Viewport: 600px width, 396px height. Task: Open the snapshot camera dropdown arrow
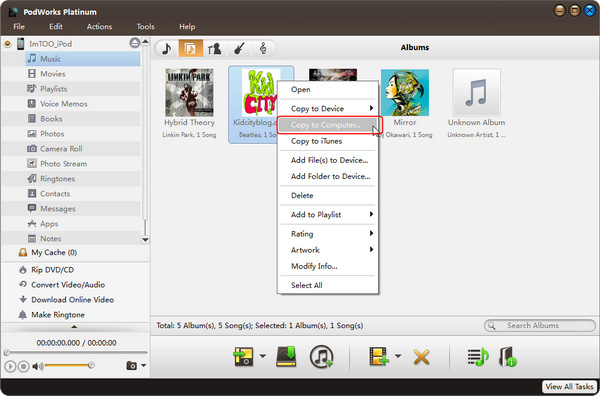point(143,366)
